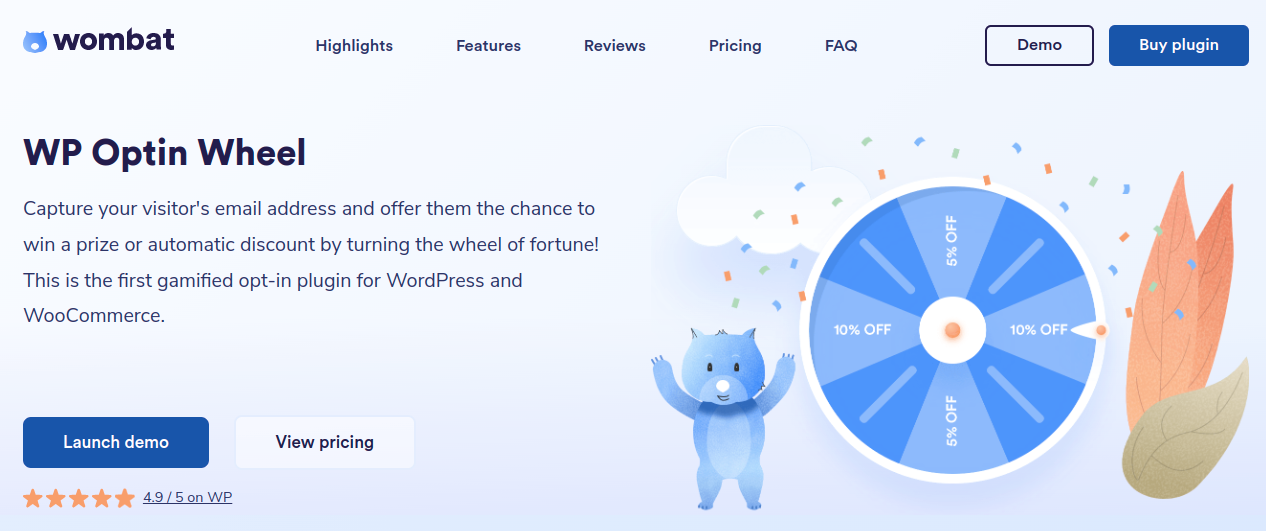
Task: Click the wombat brand name text
Action: point(115,41)
